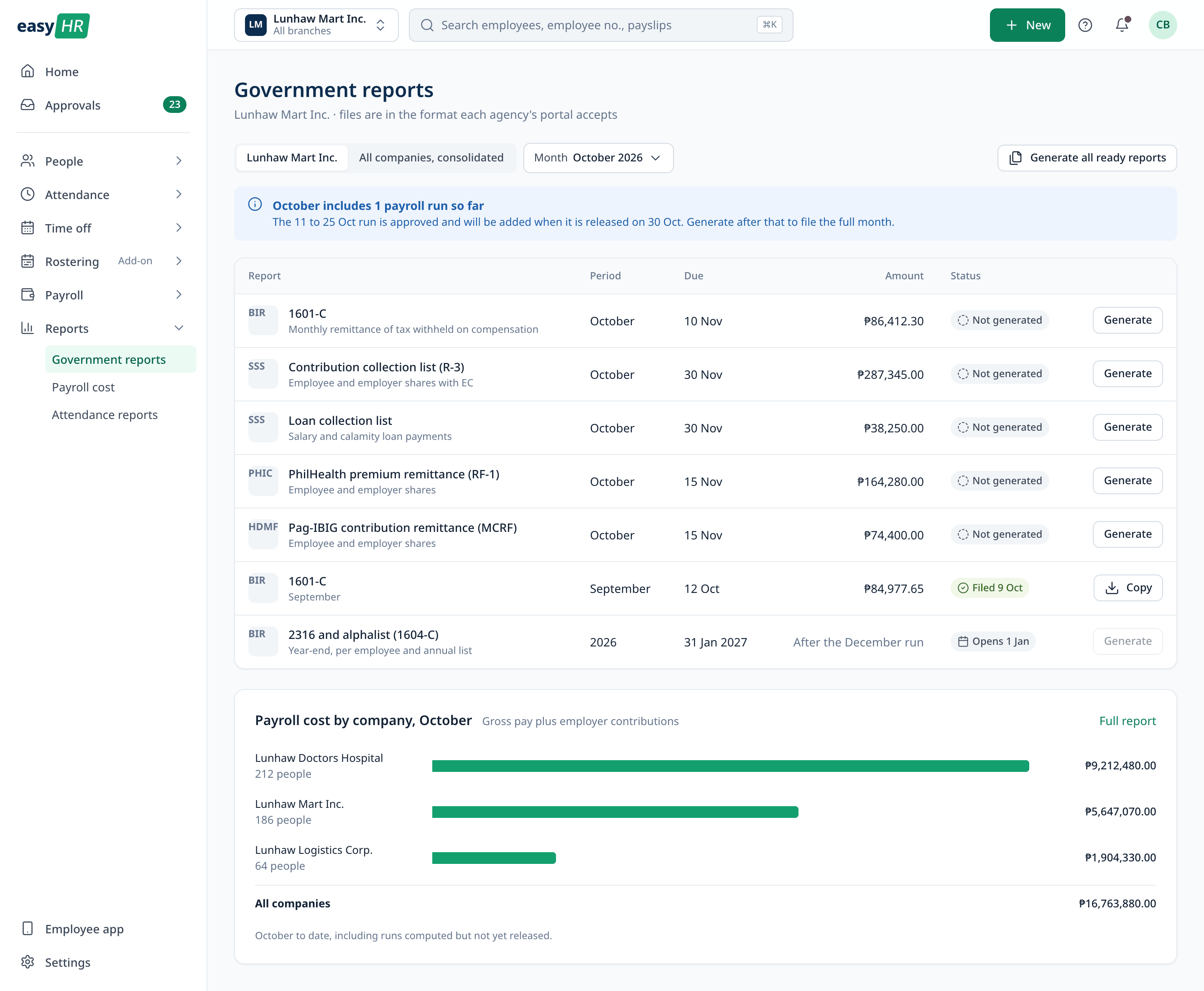The image size is (1204, 991).
Task: Click the Reports bar chart icon
Action: click(28, 328)
